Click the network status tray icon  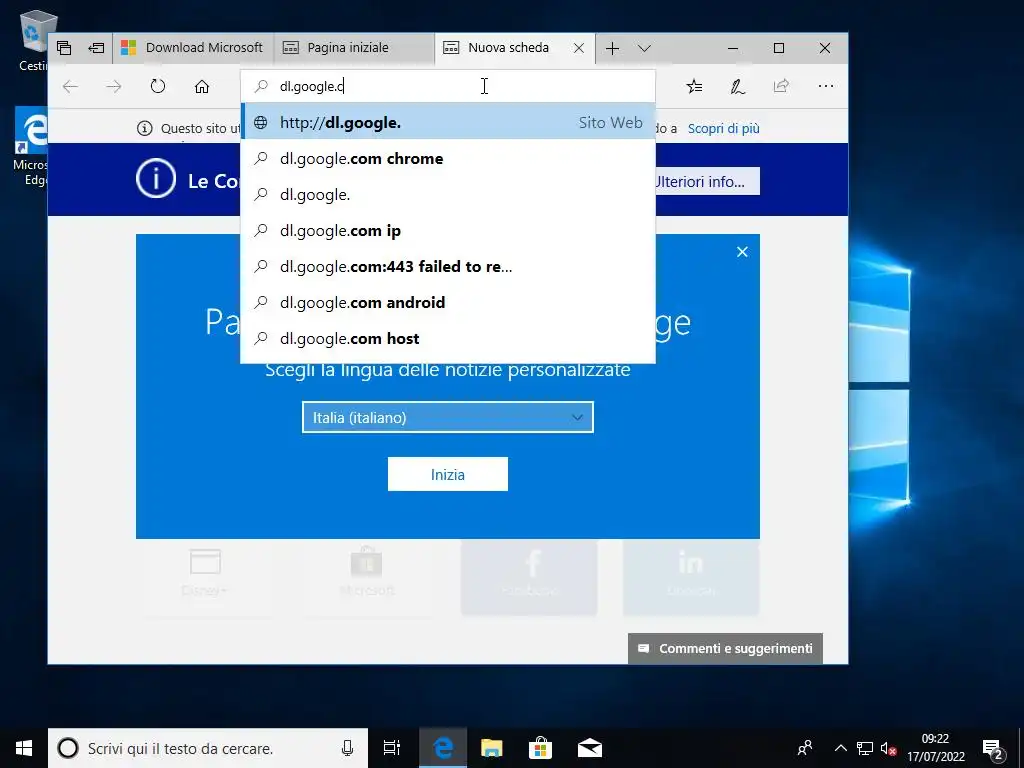(x=865, y=748)
